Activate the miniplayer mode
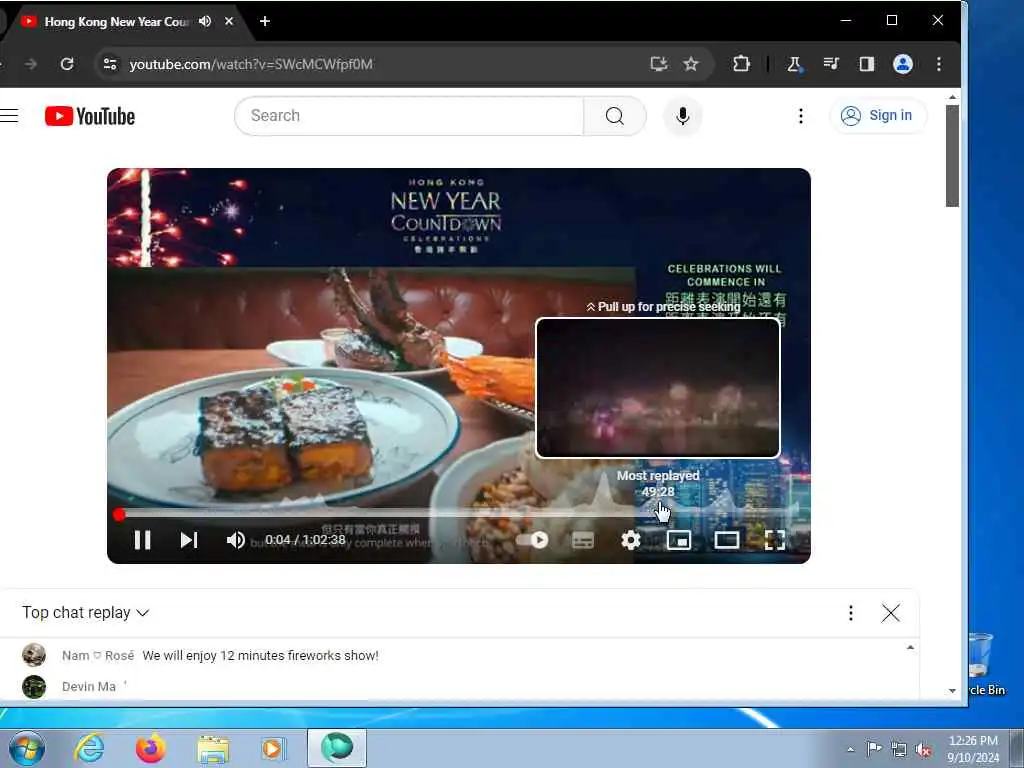Image resolution: width=1024 pixels, height=768 pixels. coord(679,540)
